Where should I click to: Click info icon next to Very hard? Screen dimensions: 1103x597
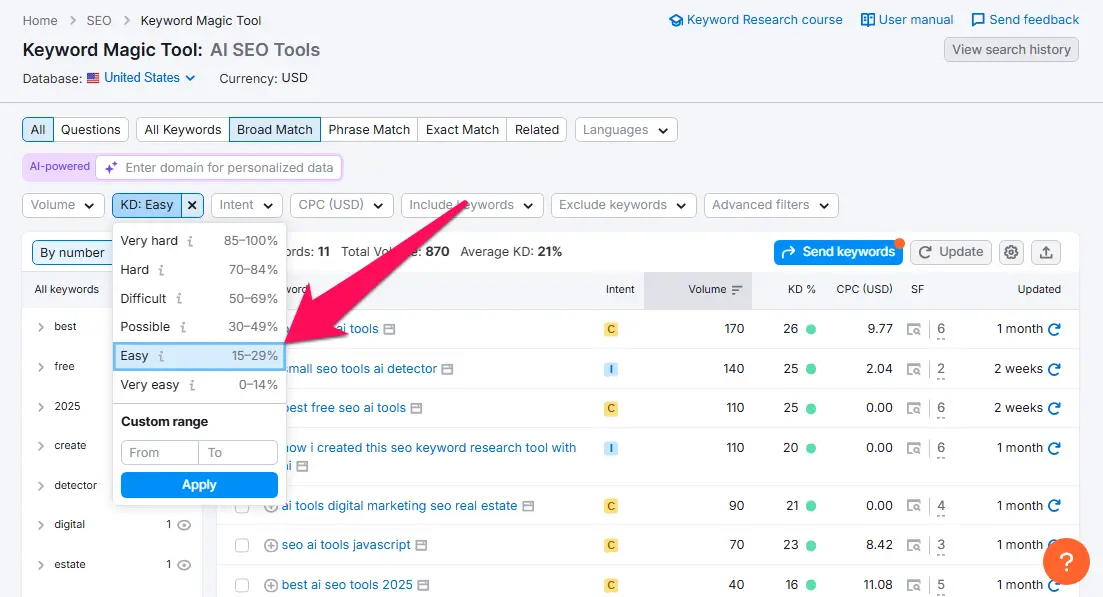(190, 241)
